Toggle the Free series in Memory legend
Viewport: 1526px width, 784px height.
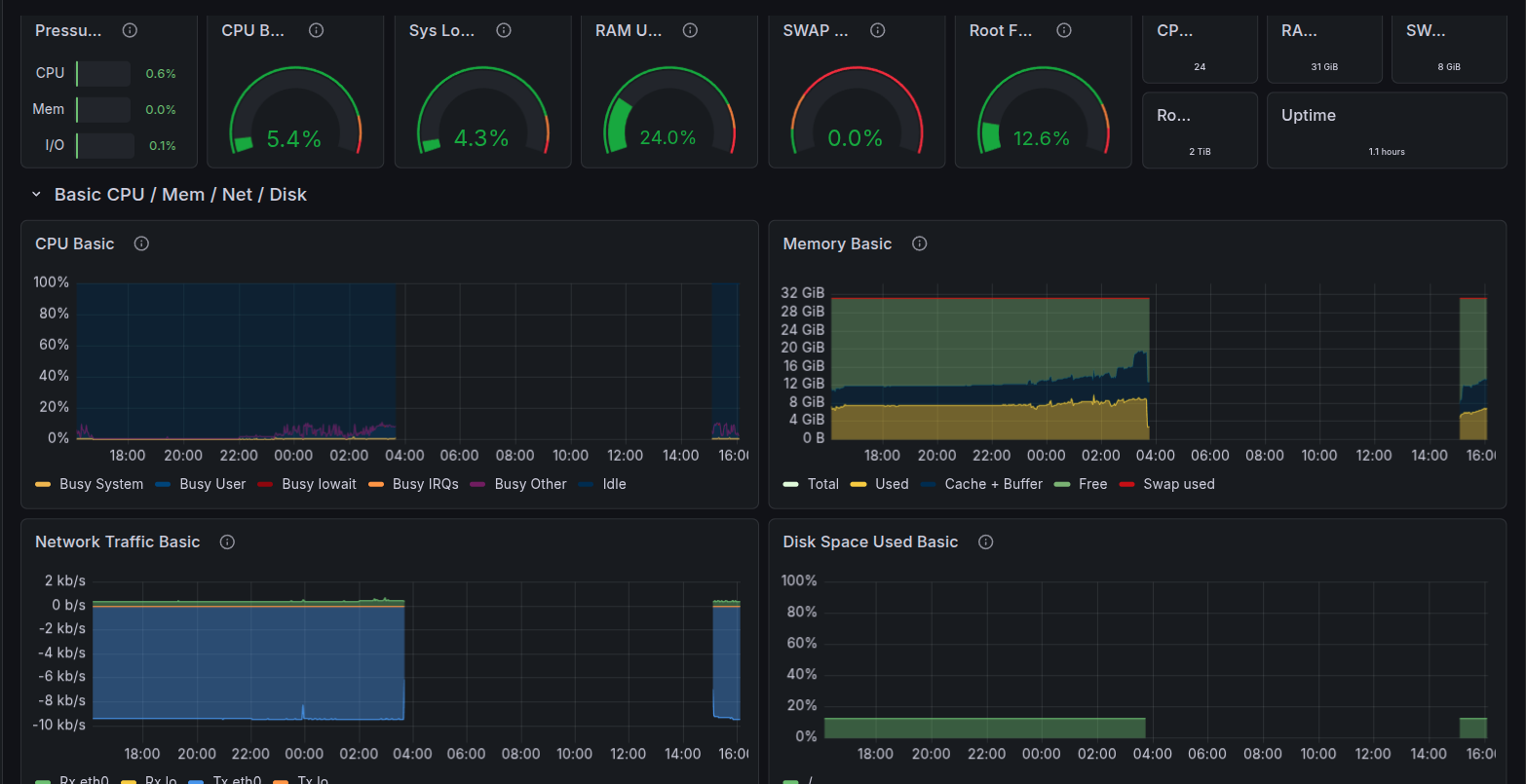(1092, 484)
